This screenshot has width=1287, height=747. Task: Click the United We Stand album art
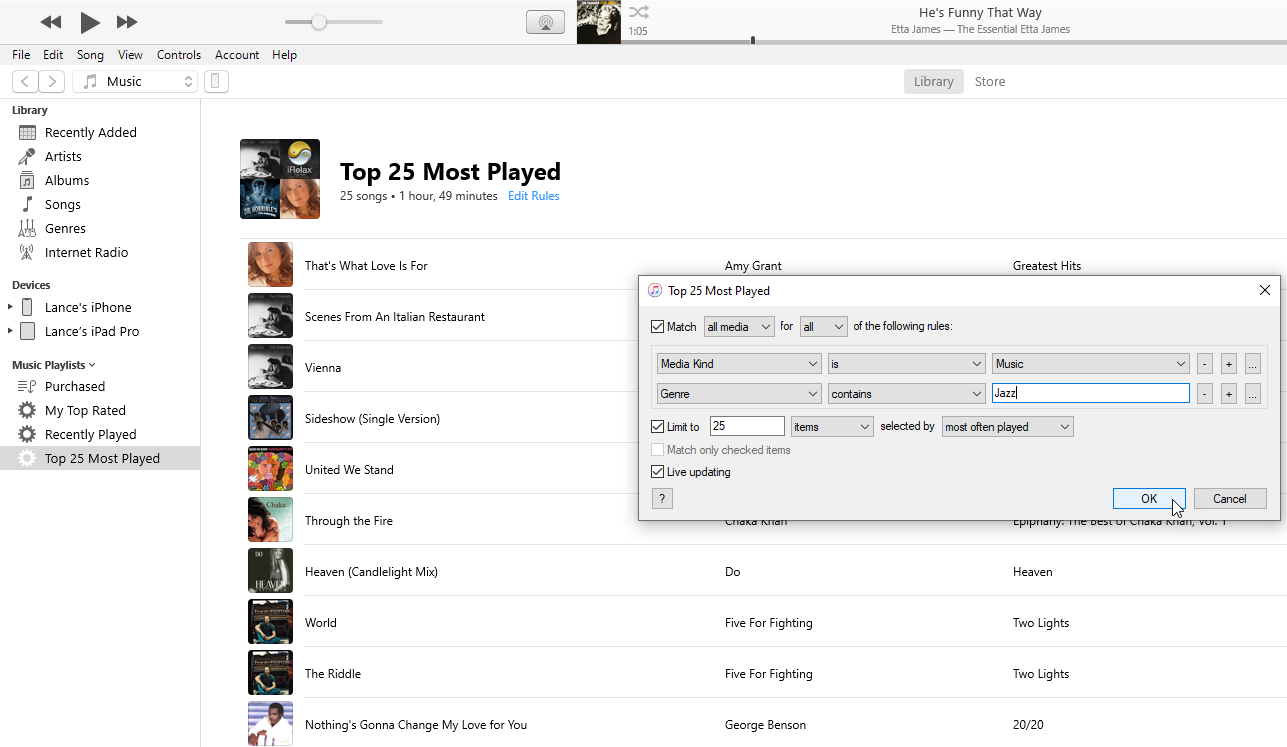(270, 469)
